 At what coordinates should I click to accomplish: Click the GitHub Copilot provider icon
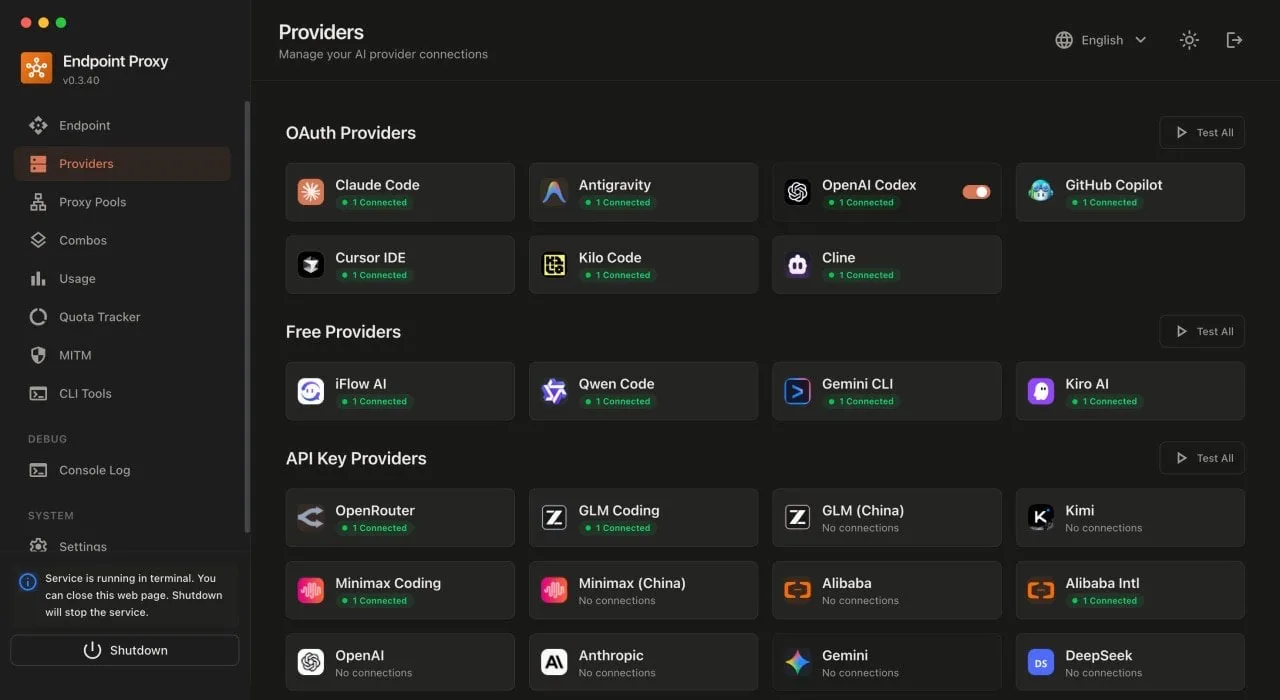1041,192
